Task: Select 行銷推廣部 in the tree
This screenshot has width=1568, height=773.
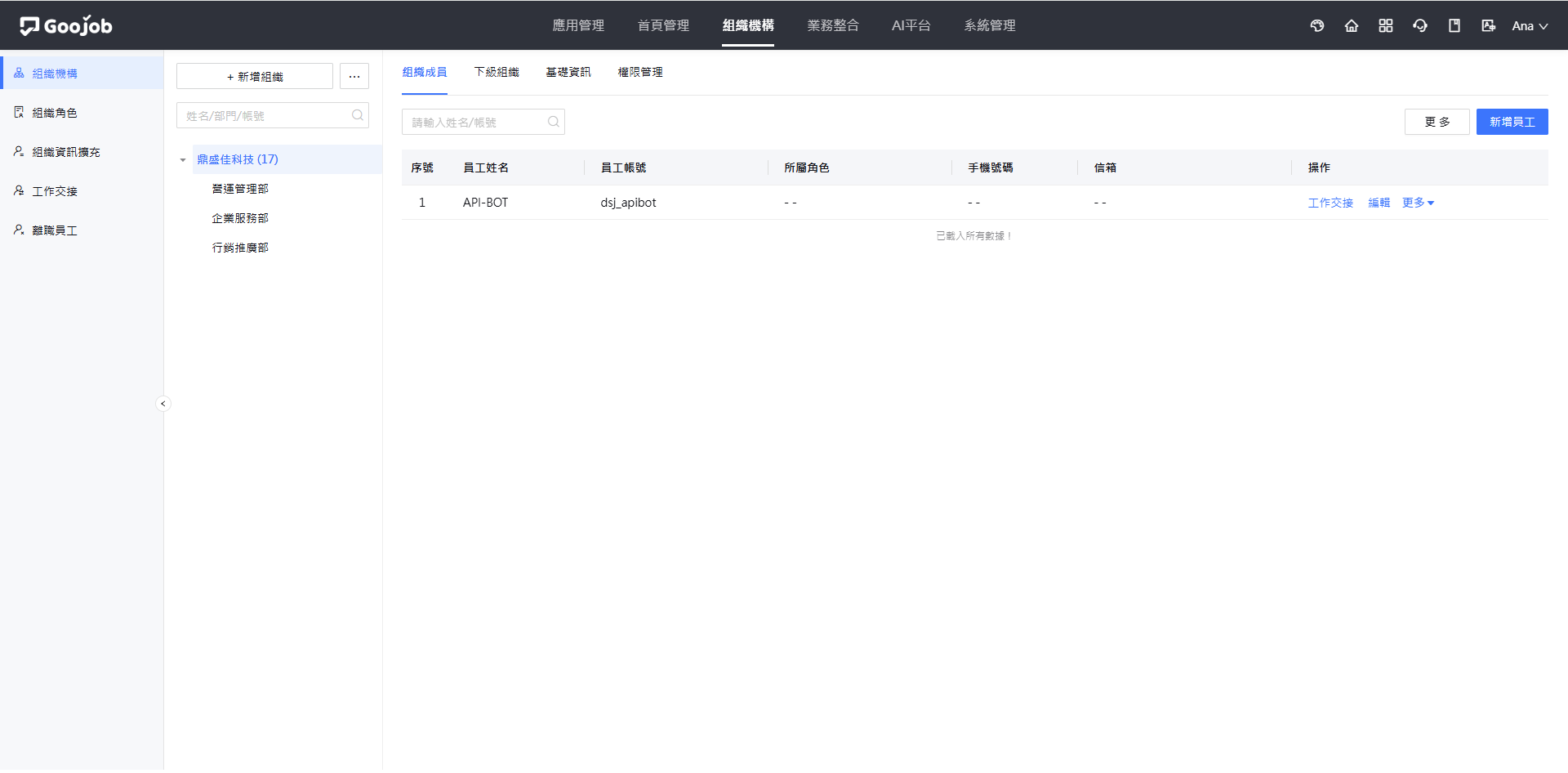Action: click(240, 248)
